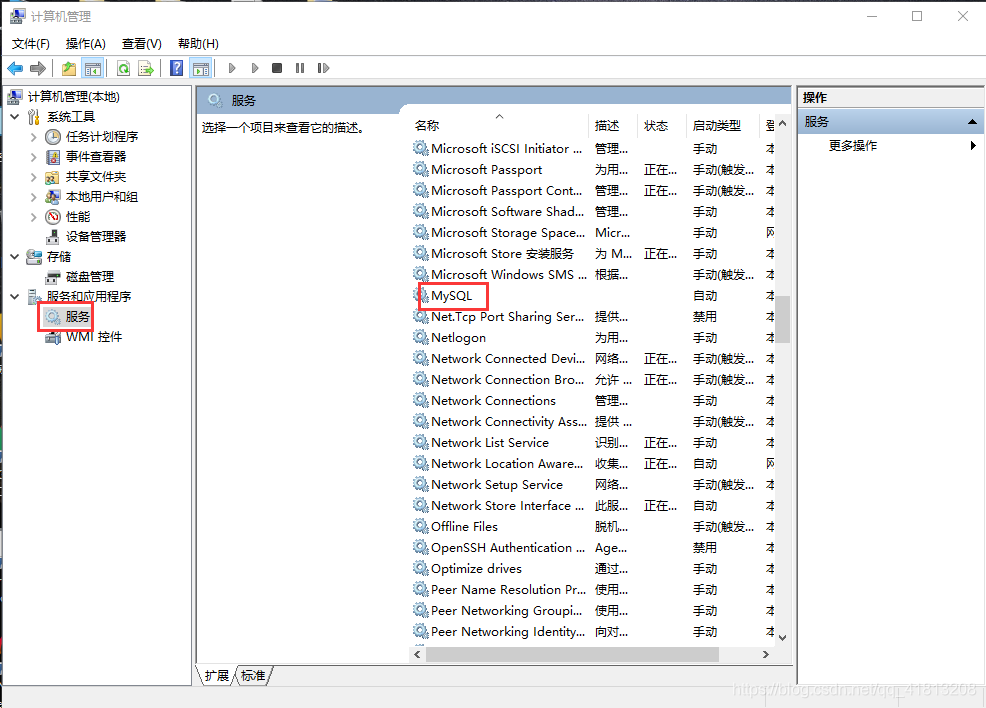
Task: Select the Netlogon service
Action: coord(593,338)
